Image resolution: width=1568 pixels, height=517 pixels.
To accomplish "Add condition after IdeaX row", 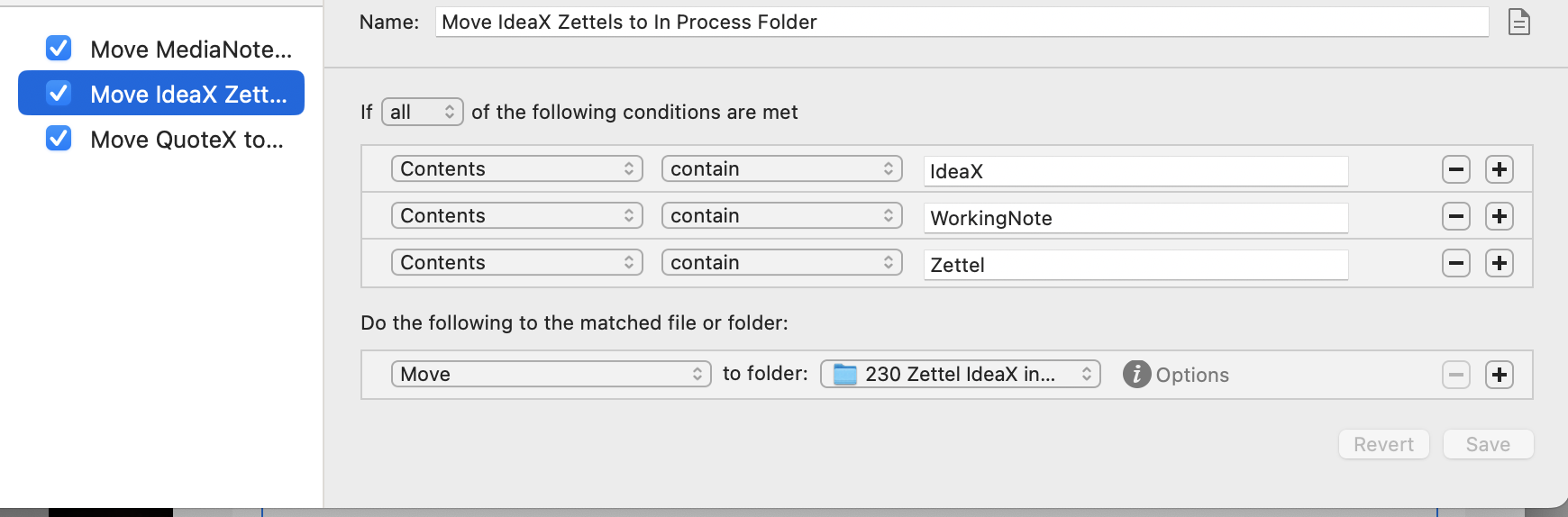I will click(1499, 169).
